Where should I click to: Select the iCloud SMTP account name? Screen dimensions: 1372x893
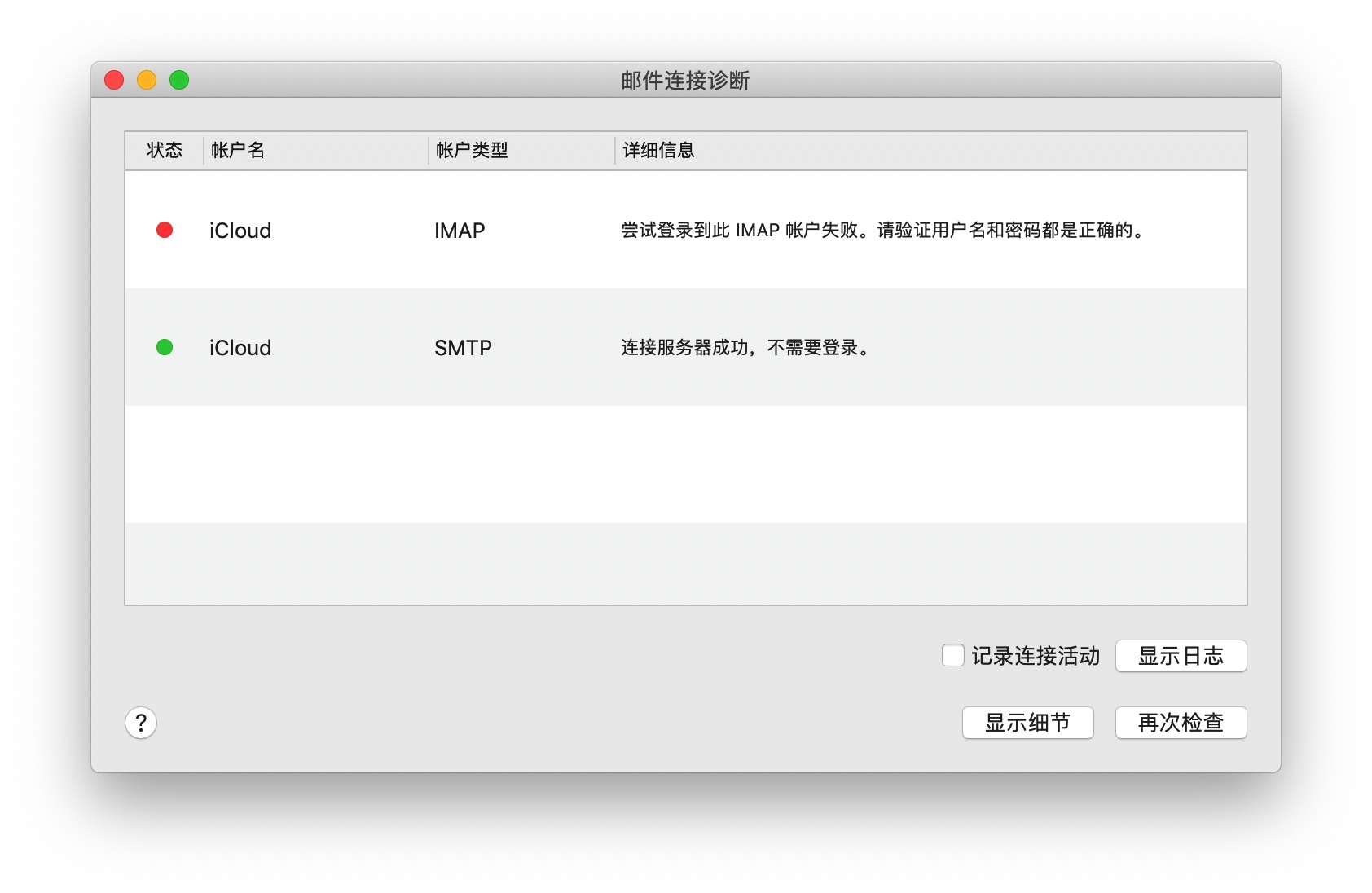240,348
